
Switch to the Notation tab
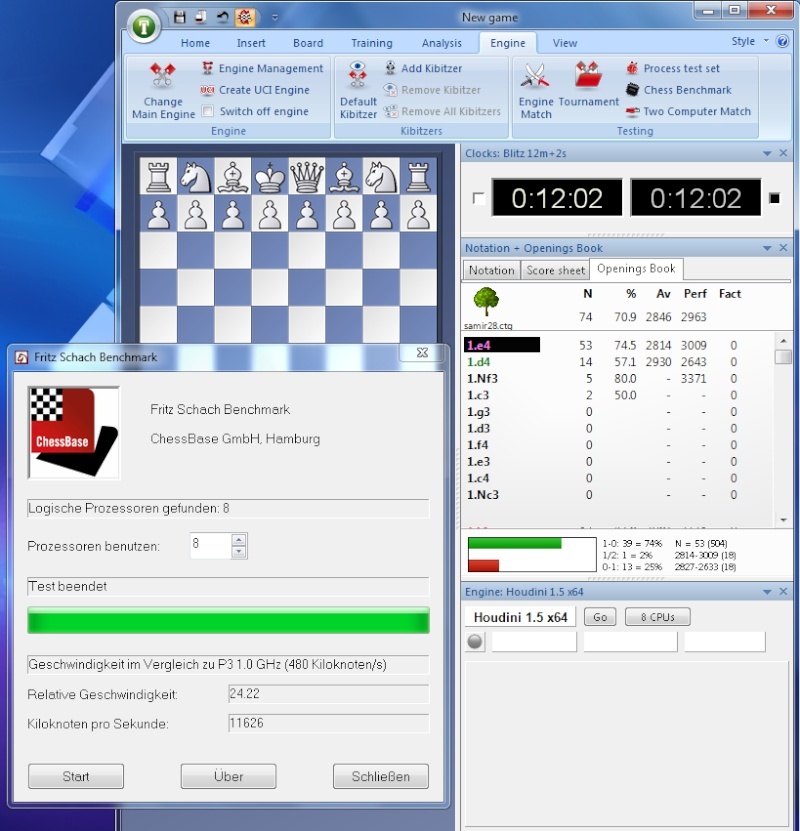click(491, 270)
